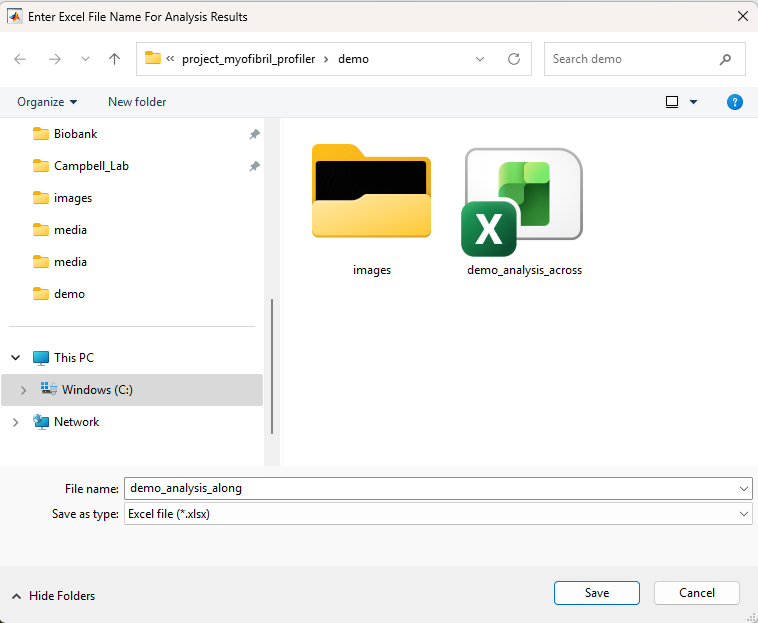Open the demo sidebar folder
The width and height of the screenshot is (758, 623).
click(x=69, y=294)
